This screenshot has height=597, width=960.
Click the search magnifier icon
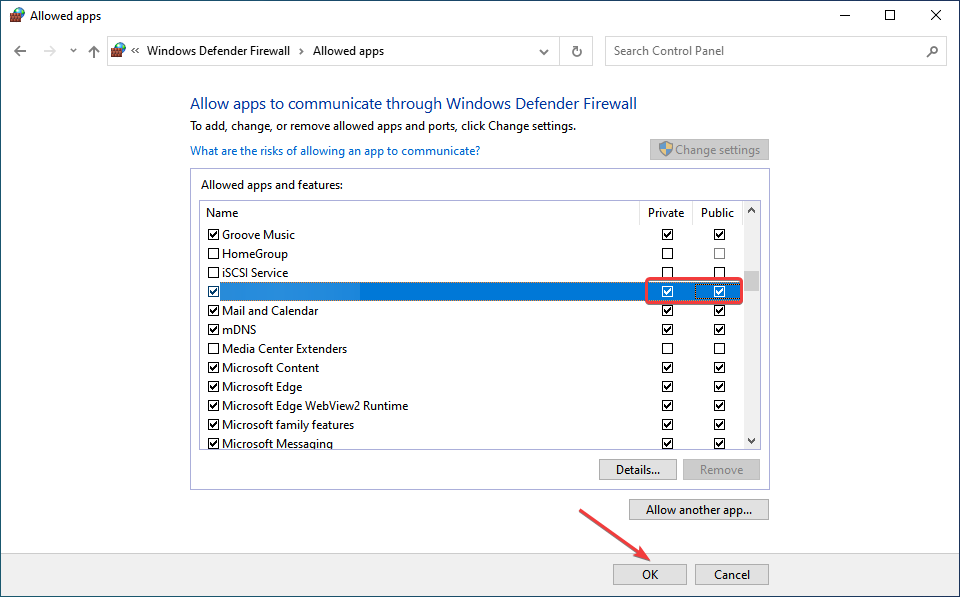click(932, 51)
